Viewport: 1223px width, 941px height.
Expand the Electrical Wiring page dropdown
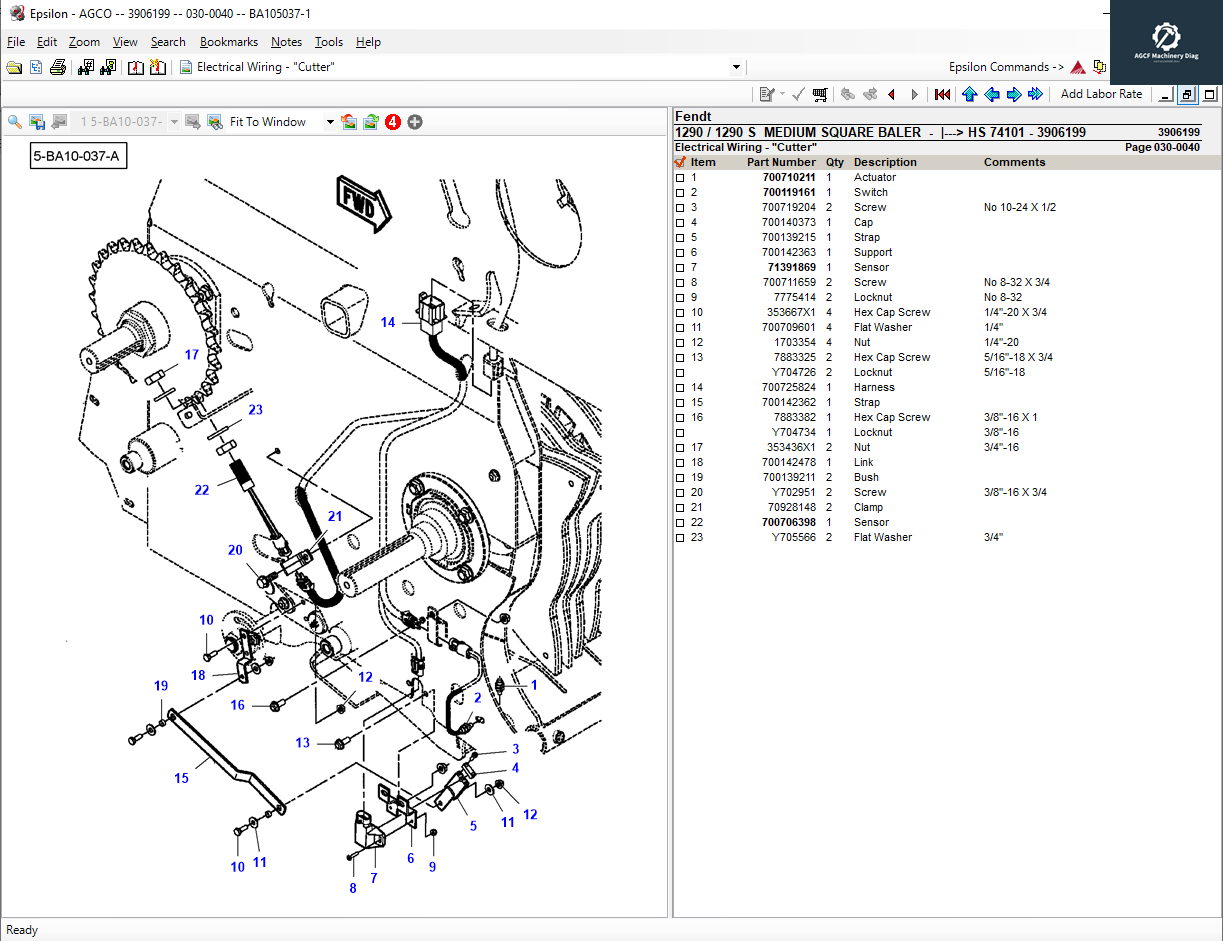736,67
